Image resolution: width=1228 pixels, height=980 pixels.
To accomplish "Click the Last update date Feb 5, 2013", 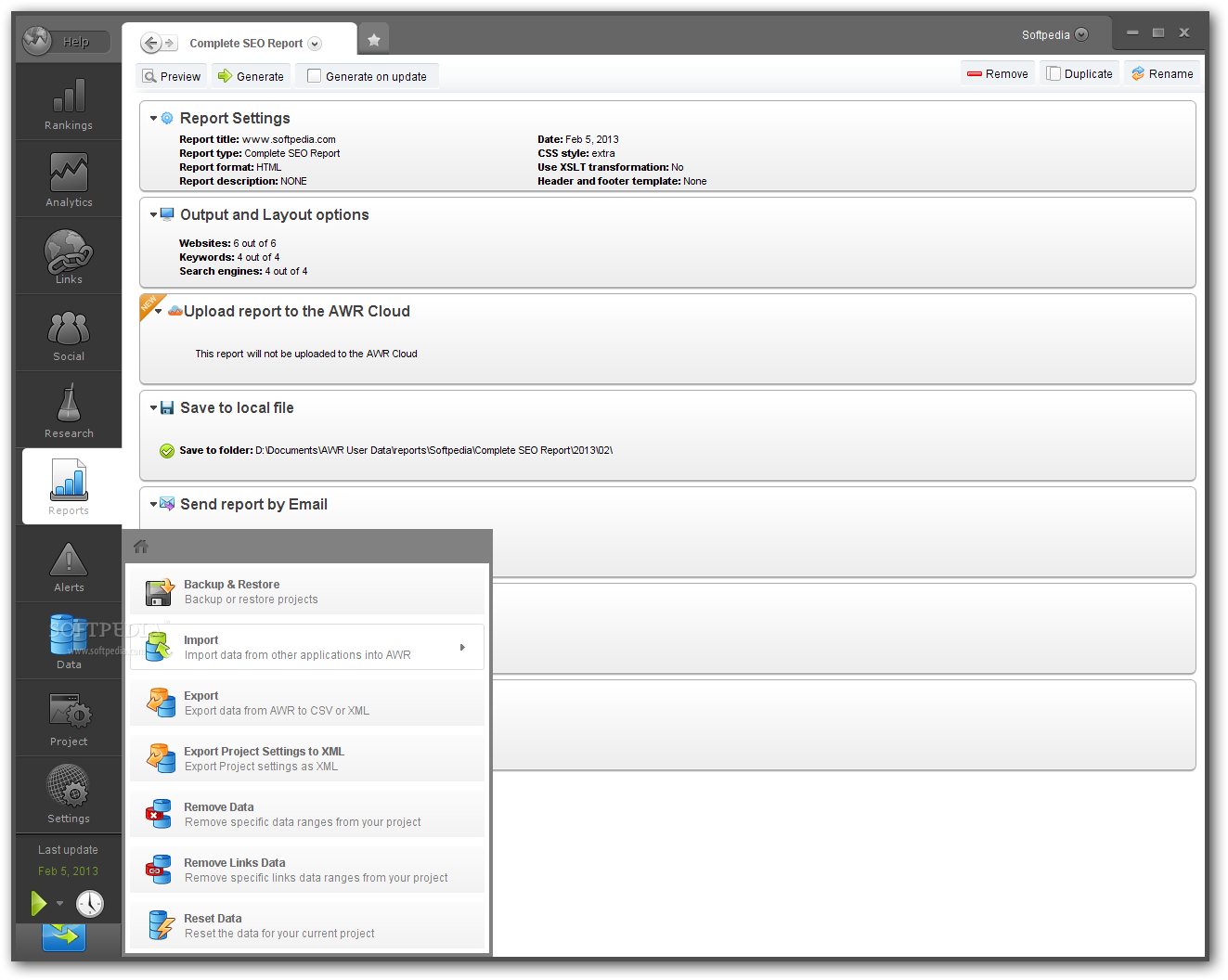I will (68, 870).
